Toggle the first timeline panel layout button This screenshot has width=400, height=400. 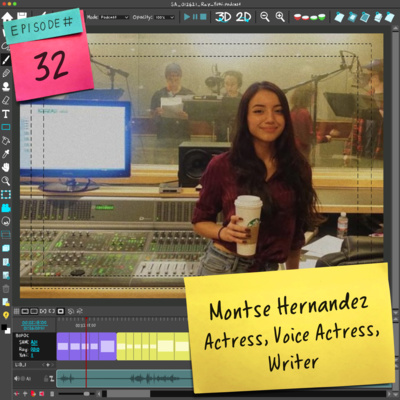tap(25, 311)
